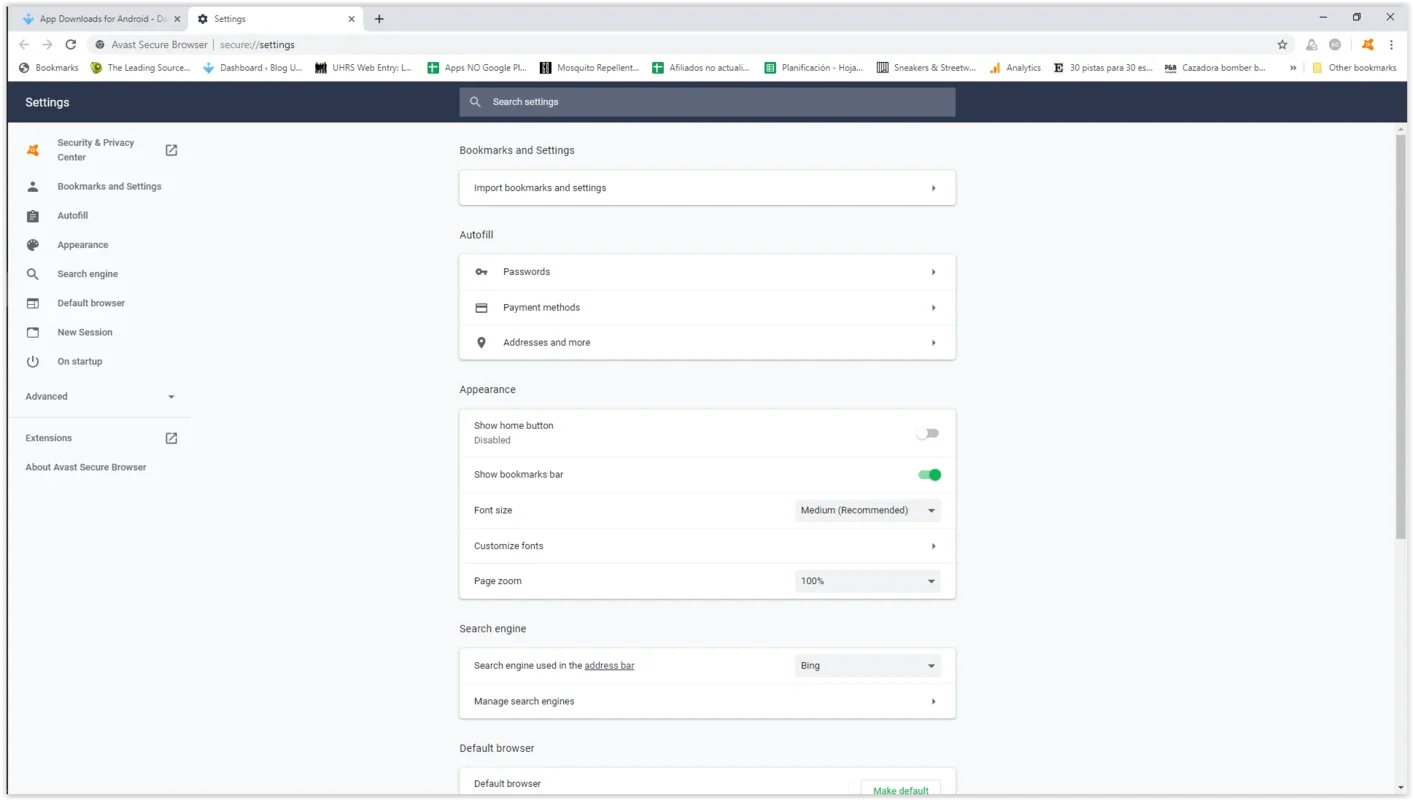Click the forward navigation arrow

click(x=47, y=44)
